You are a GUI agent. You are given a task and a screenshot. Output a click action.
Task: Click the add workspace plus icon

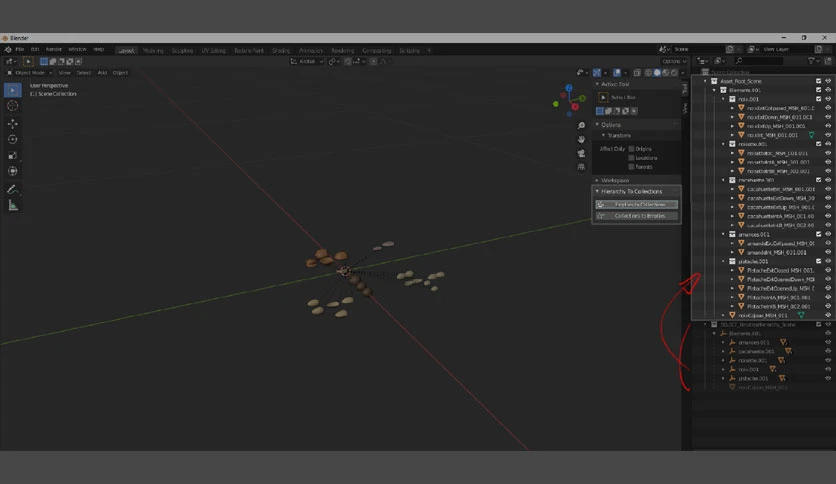coord(429,51)
